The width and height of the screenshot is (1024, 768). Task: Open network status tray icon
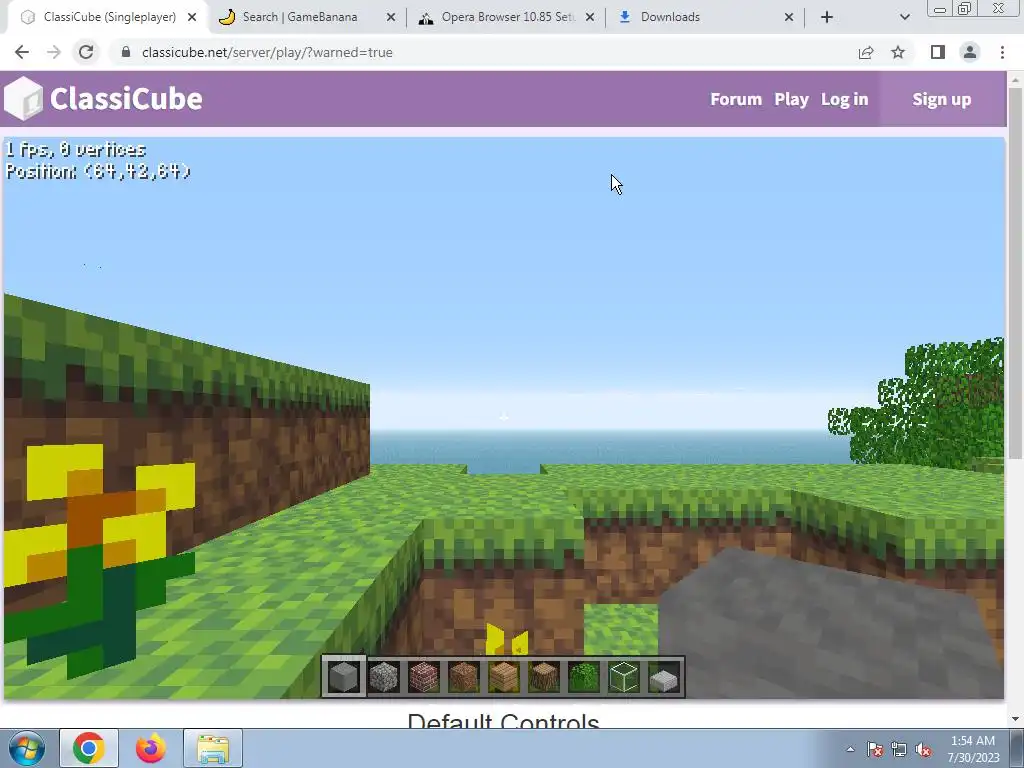(x=899, y=749)
